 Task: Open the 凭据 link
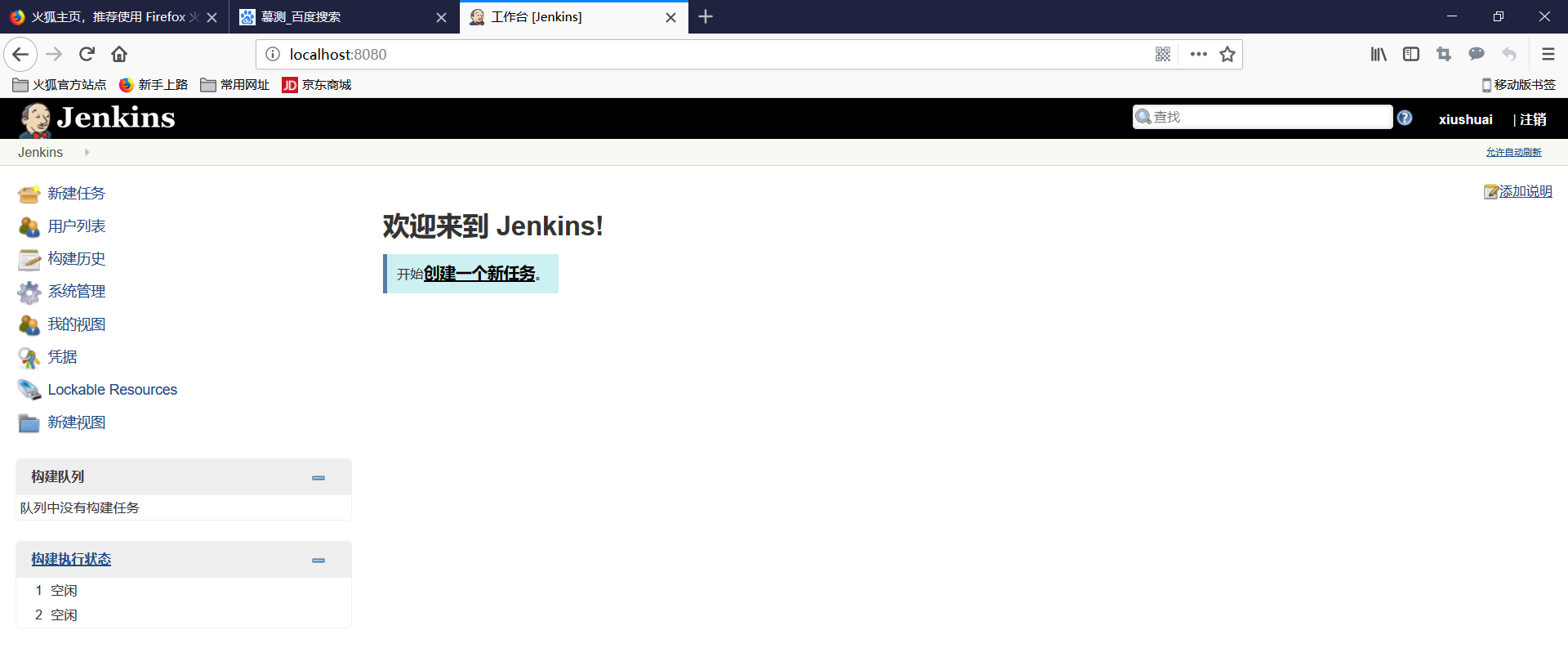[63, 357]
